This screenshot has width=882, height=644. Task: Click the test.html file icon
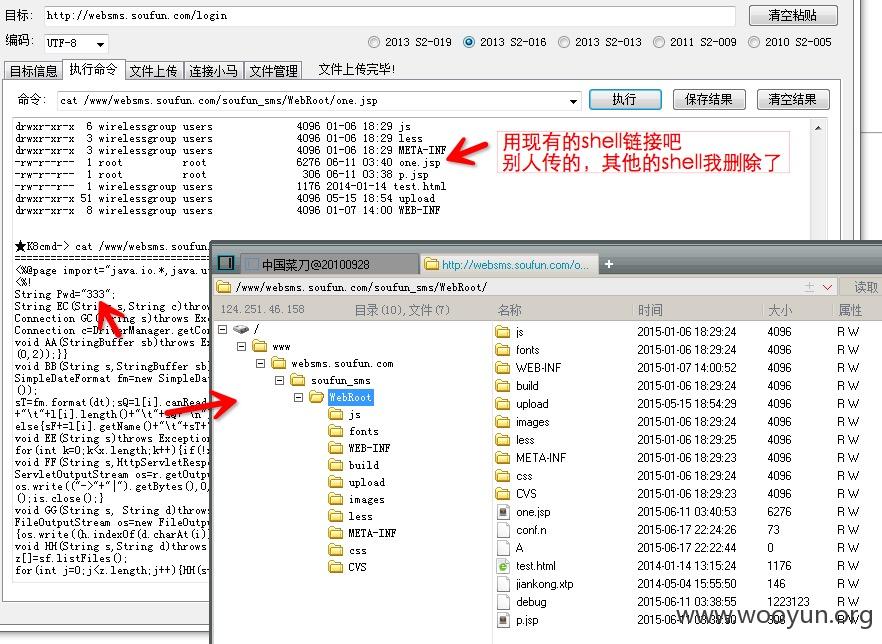pyautogui.click(x=503, y=566)
